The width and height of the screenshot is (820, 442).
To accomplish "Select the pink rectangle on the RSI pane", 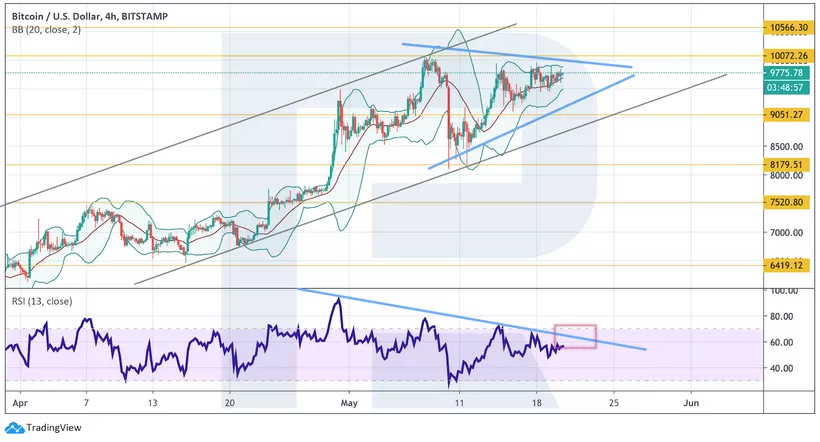I will click(575, 336).
